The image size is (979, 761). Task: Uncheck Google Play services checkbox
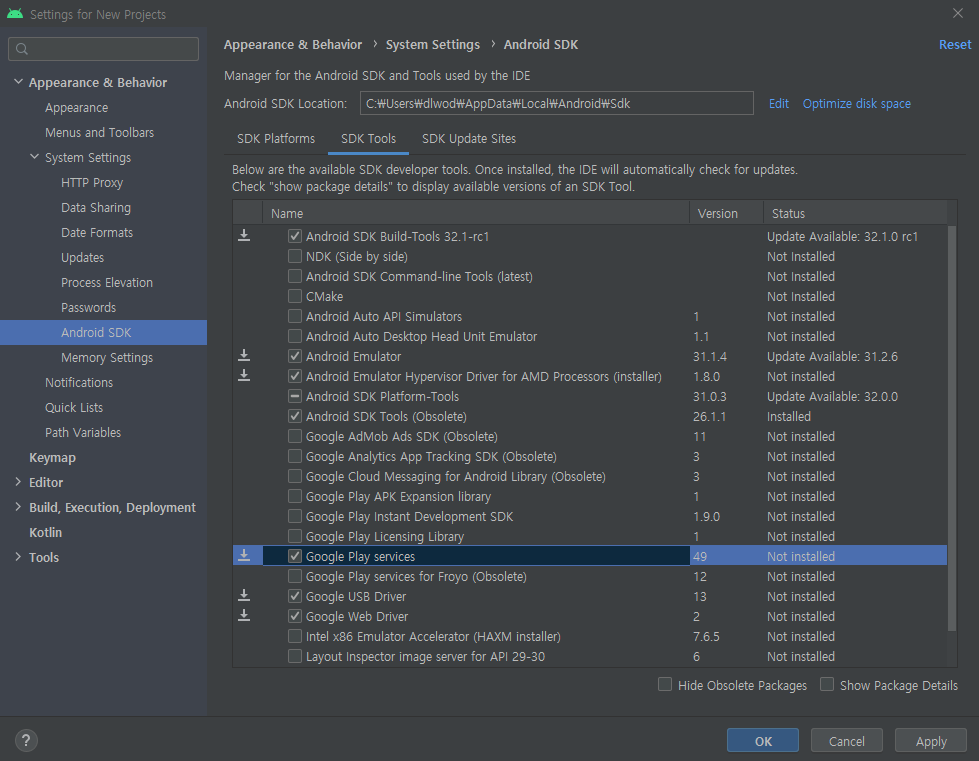point(295,556)
